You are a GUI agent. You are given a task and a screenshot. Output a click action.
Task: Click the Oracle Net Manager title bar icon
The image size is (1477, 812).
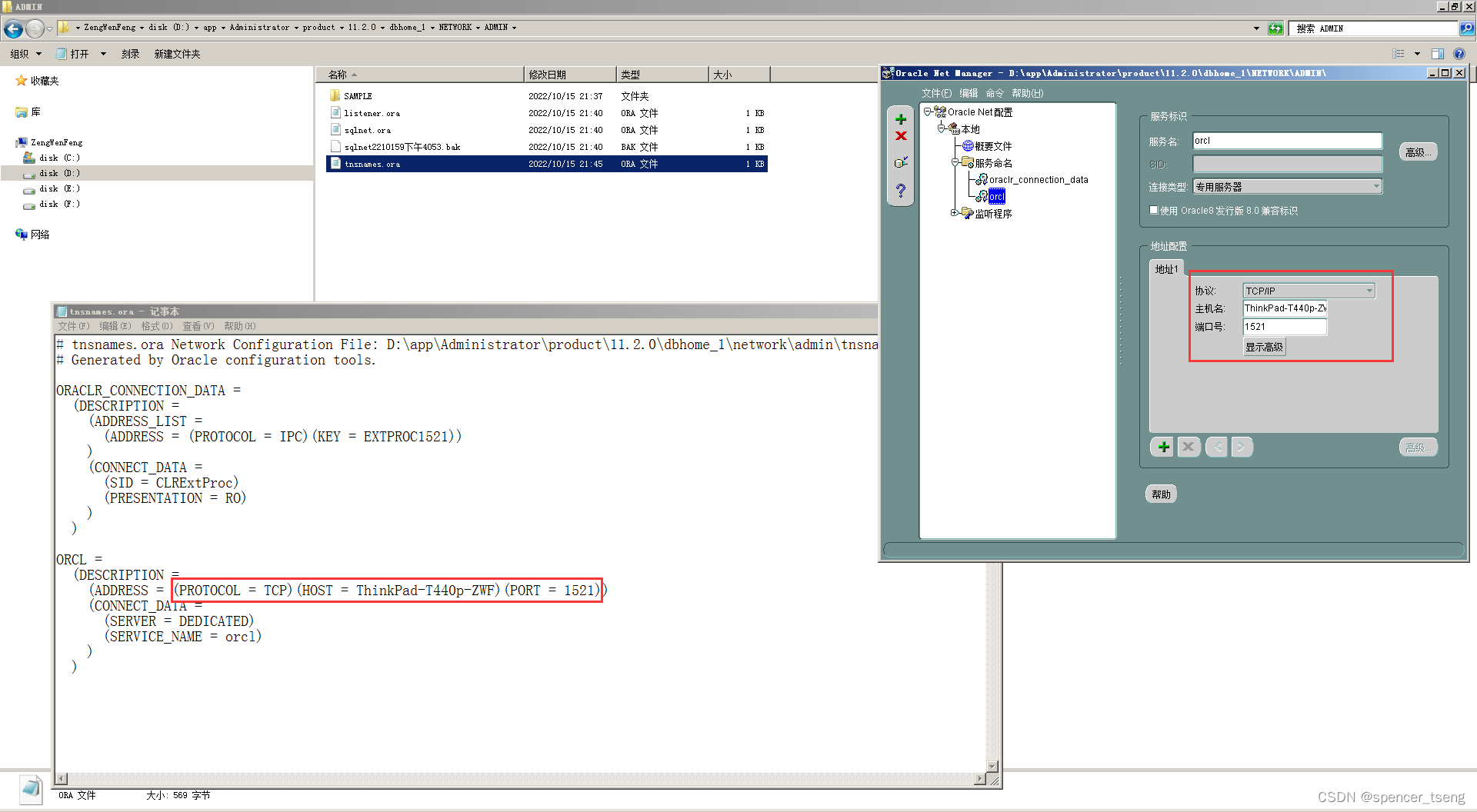(x=888, y=73)
